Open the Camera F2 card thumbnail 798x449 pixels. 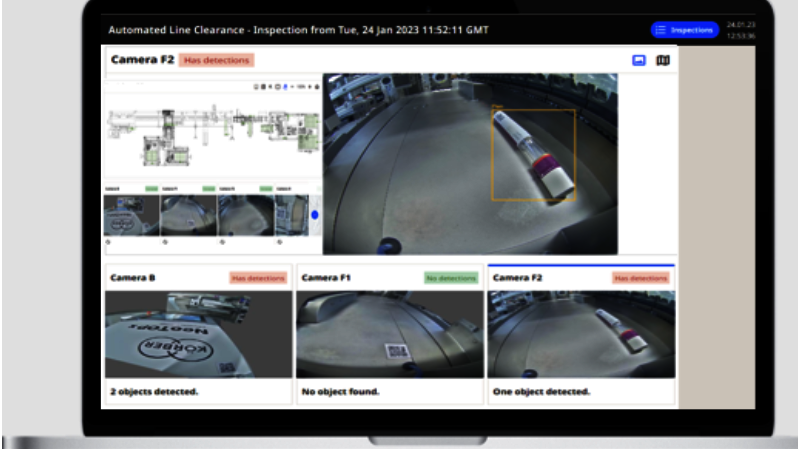tap(582, 334)
